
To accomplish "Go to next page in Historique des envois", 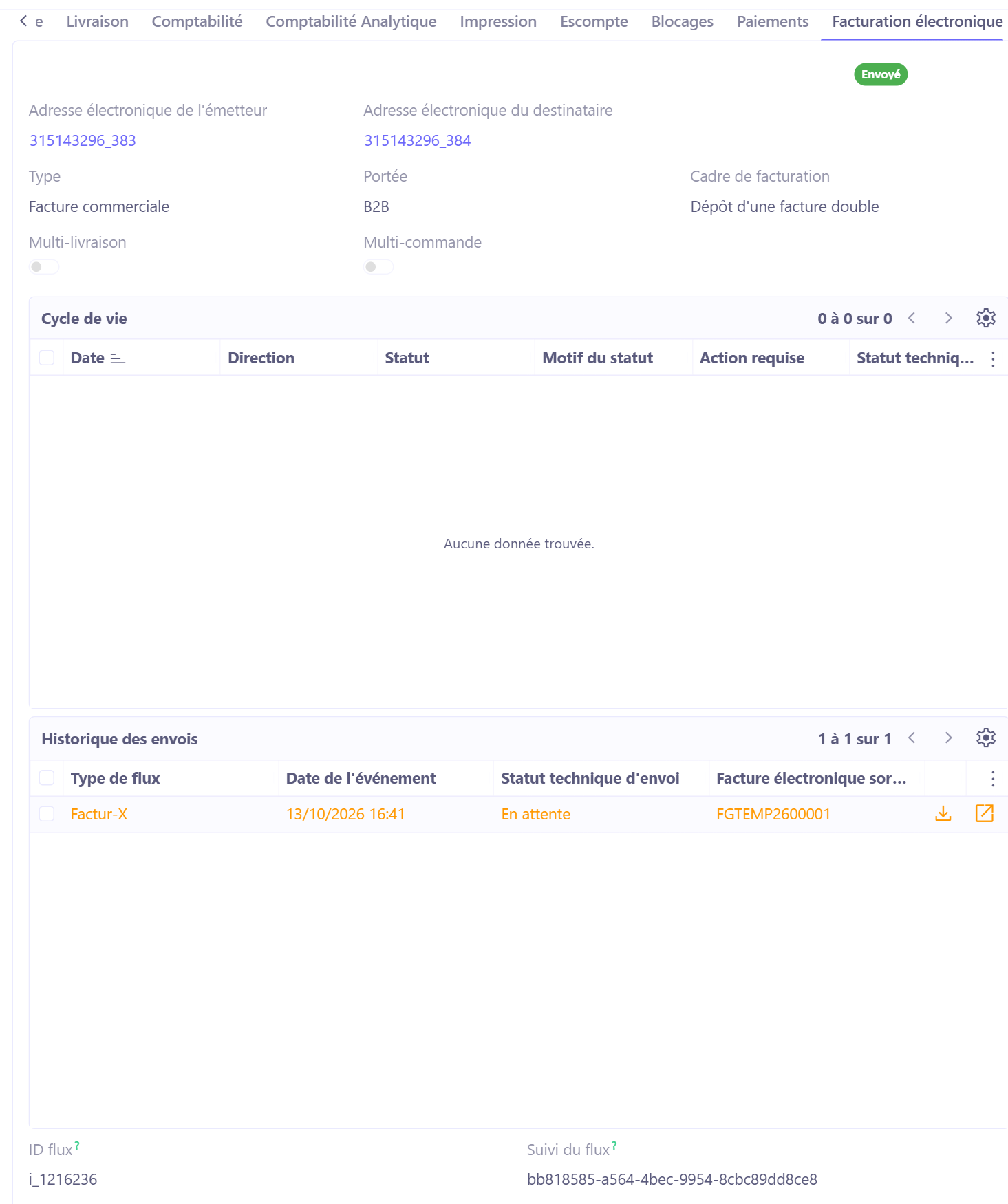I will coord(949,738).
